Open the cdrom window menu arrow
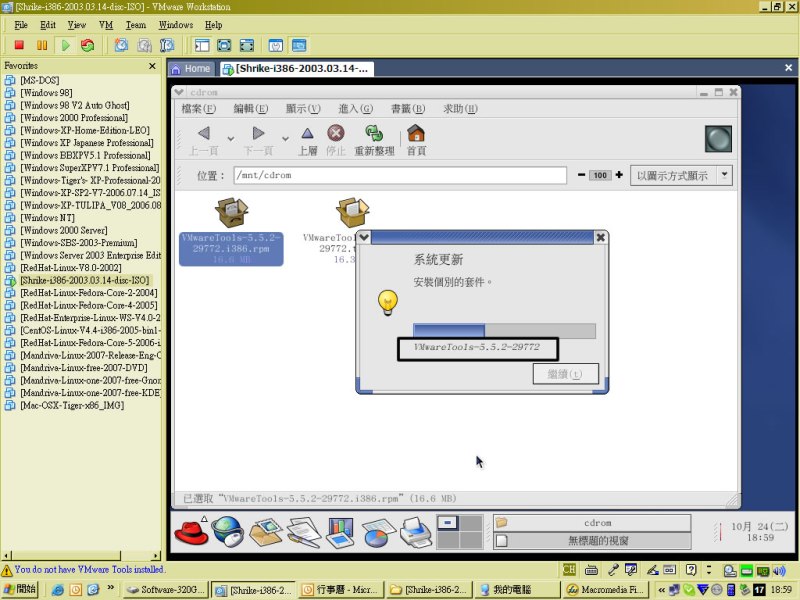Viewport: 800px width, 600px height. (x=179, y=92)
